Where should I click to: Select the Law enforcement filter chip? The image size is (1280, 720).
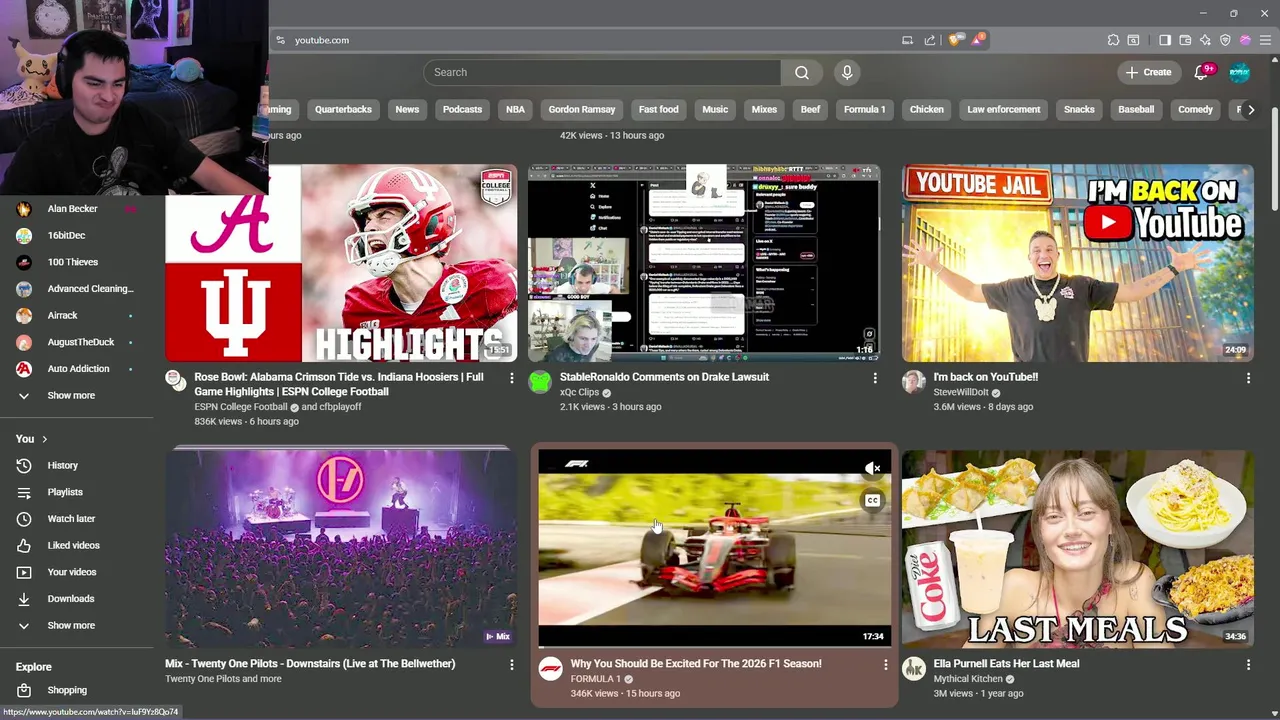click(1004, 110)
